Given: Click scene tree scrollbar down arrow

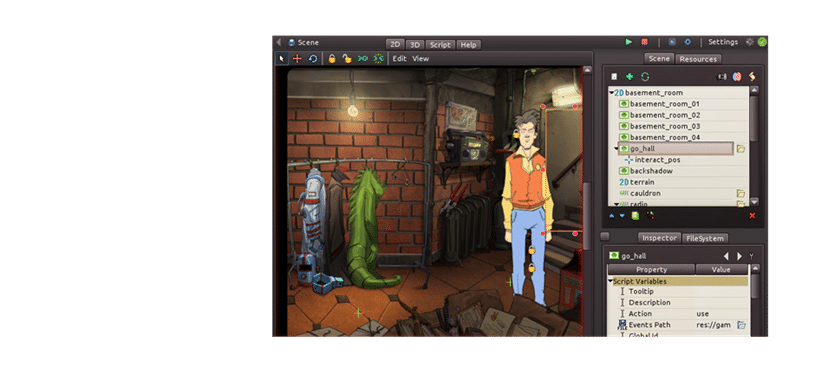Looking at the screenshot, I should coord(755,201).
